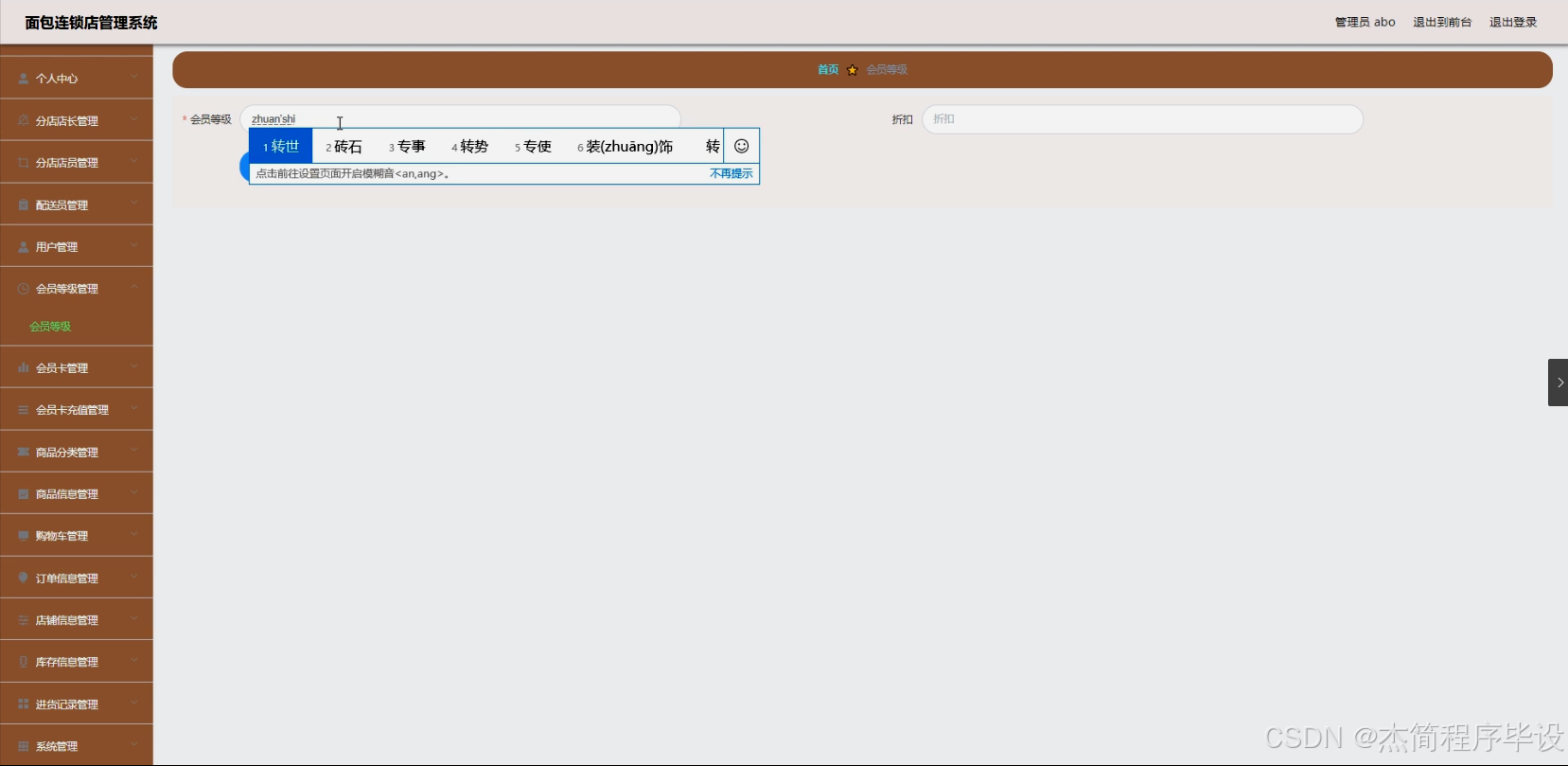
Task: Select 会员等级 submenu item
Action: (50, 327)
